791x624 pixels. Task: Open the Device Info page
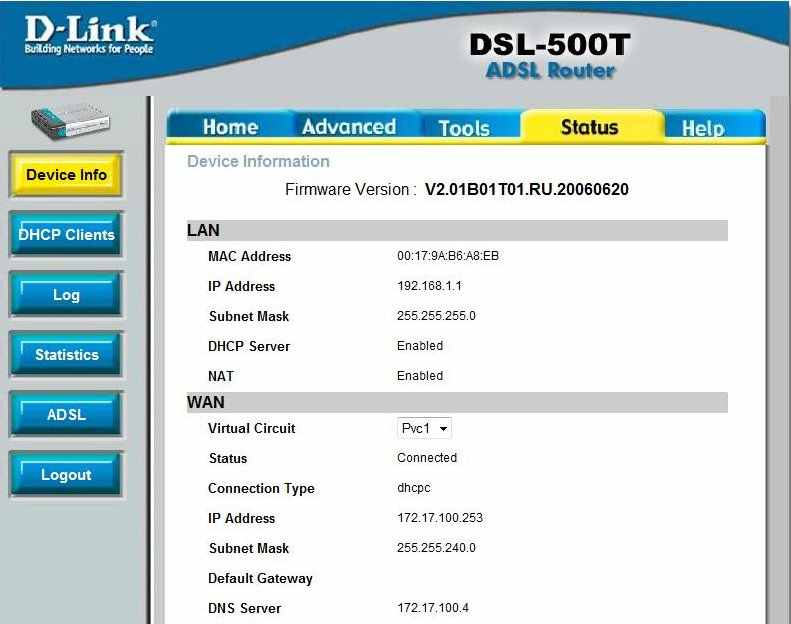[66, 175]
